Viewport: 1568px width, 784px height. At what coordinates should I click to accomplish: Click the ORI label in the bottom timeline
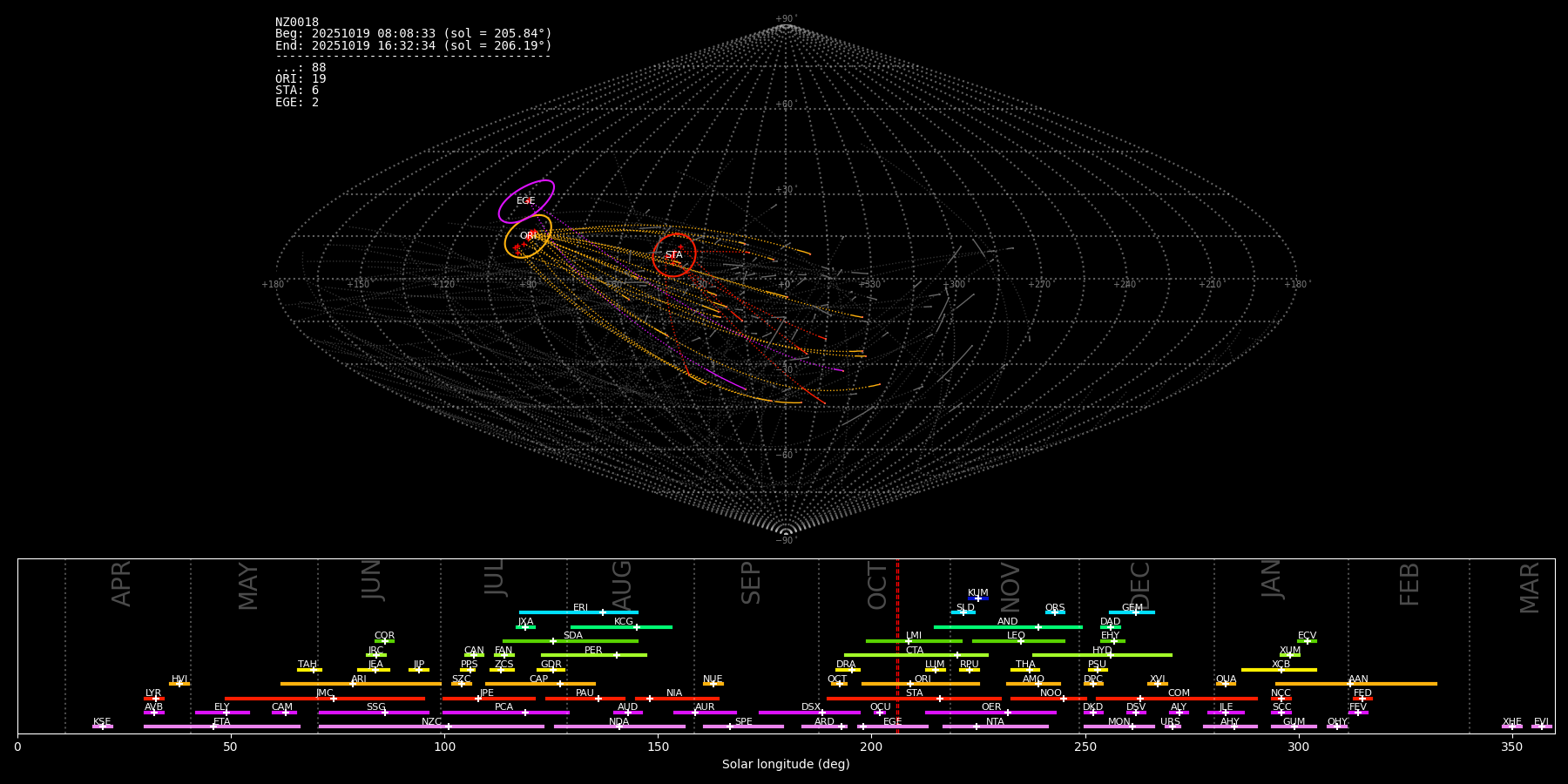(x=923, y=679)
